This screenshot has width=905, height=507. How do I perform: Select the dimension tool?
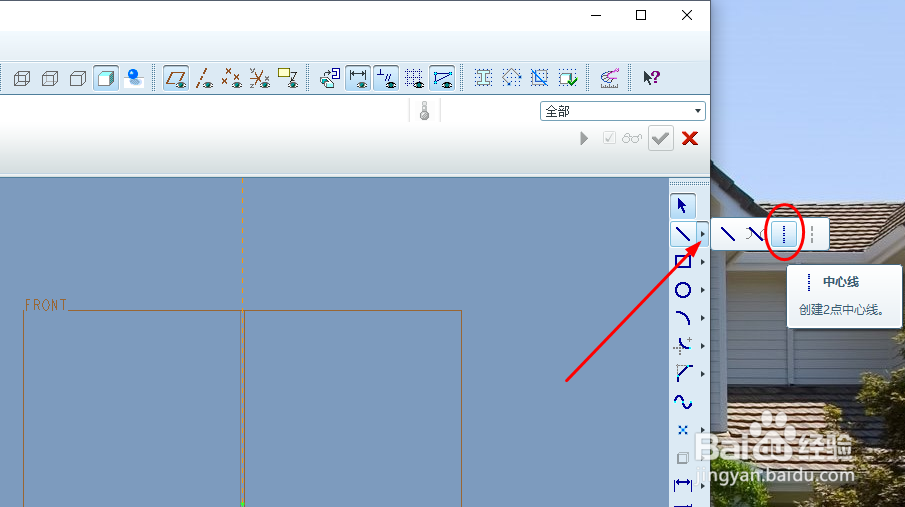coord(683,485)
